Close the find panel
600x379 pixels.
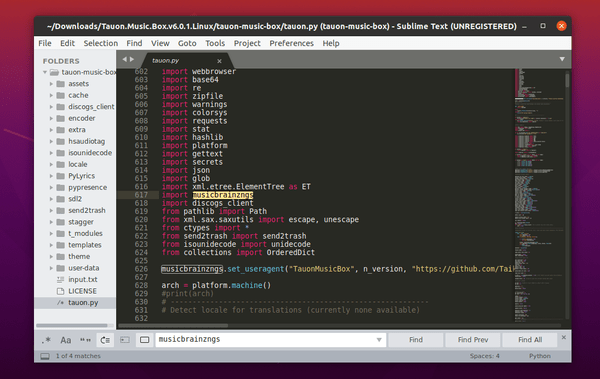pyautogui.click(x=564, y=337)
